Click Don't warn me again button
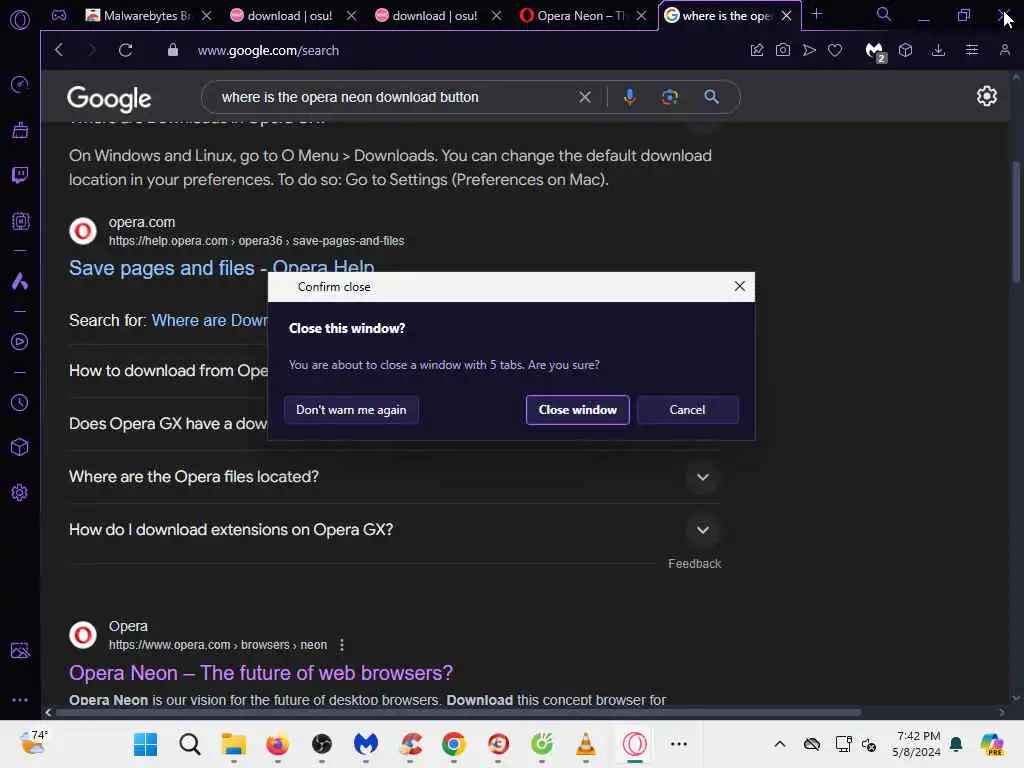Screen dimensions: 1024x768 click(x=351, y=409)
